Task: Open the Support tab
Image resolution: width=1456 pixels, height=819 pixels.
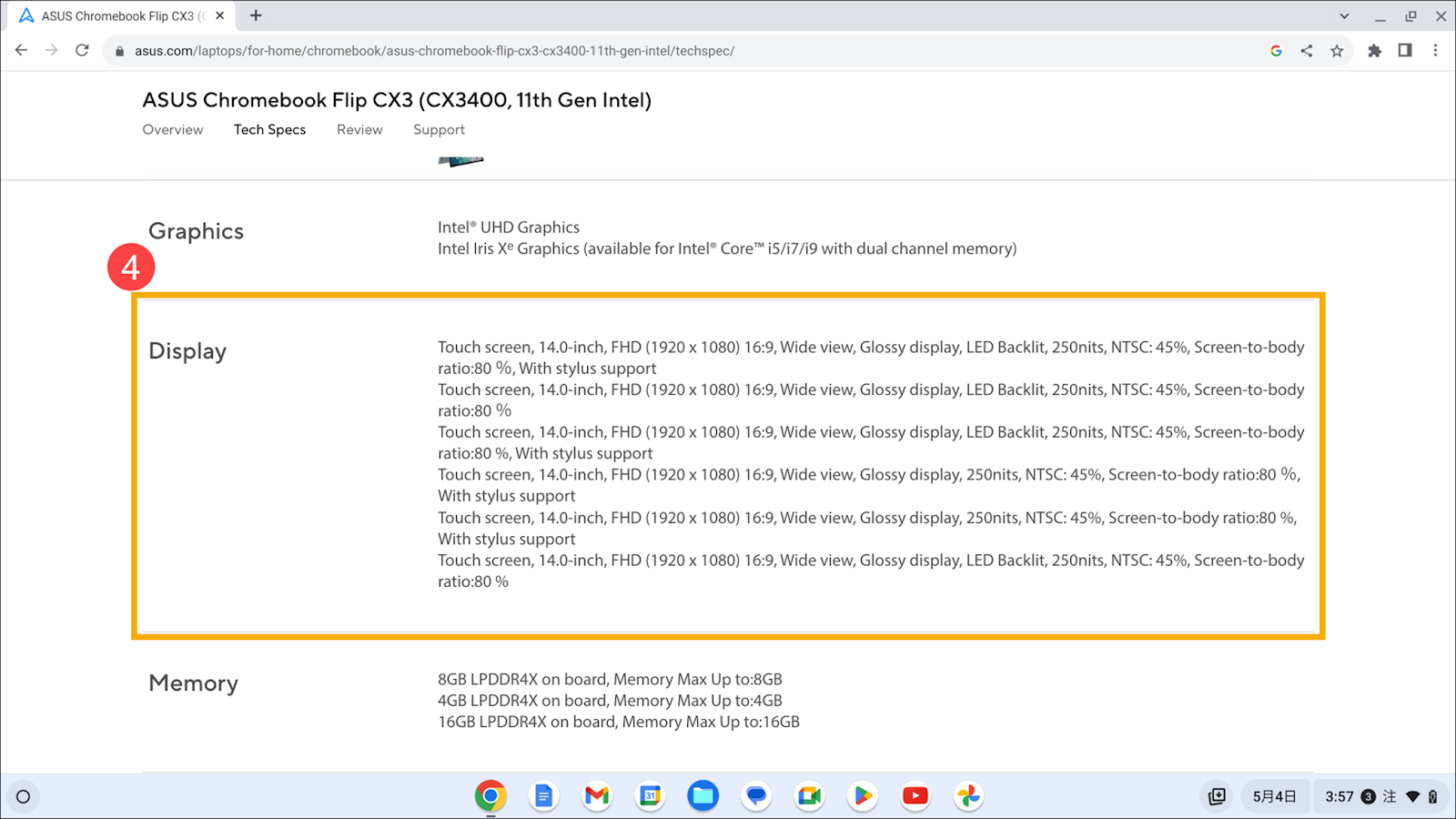Action: coord(439,129)
